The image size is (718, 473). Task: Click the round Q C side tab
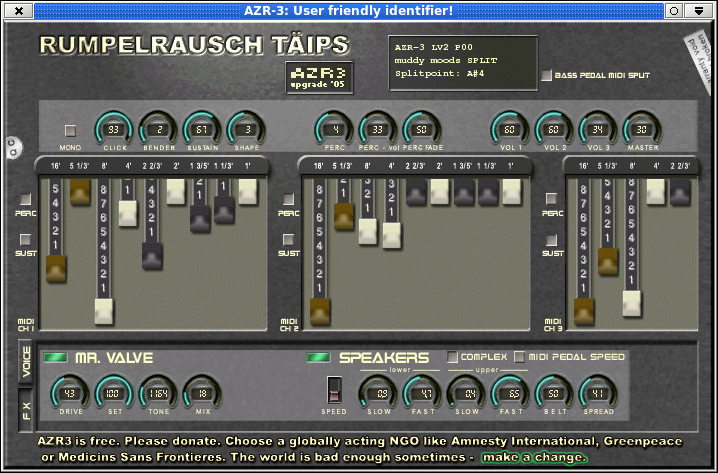click(x=13, y=147)
